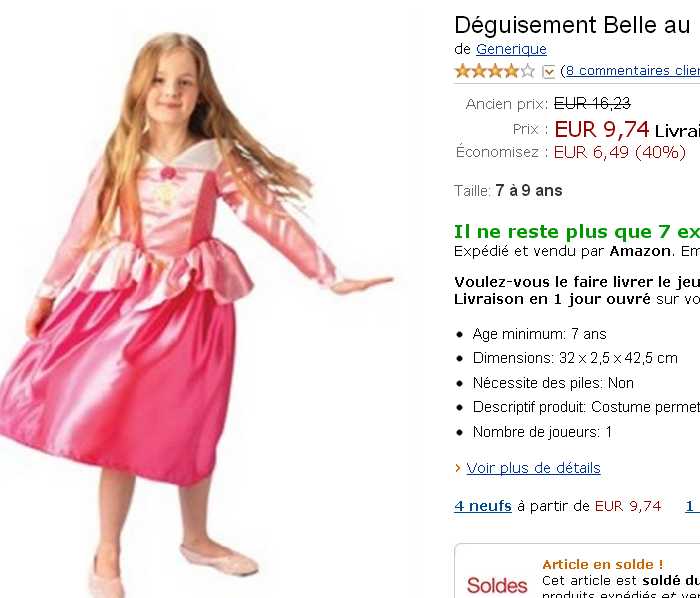Open Voir plus de détails link

coord(533,468)
